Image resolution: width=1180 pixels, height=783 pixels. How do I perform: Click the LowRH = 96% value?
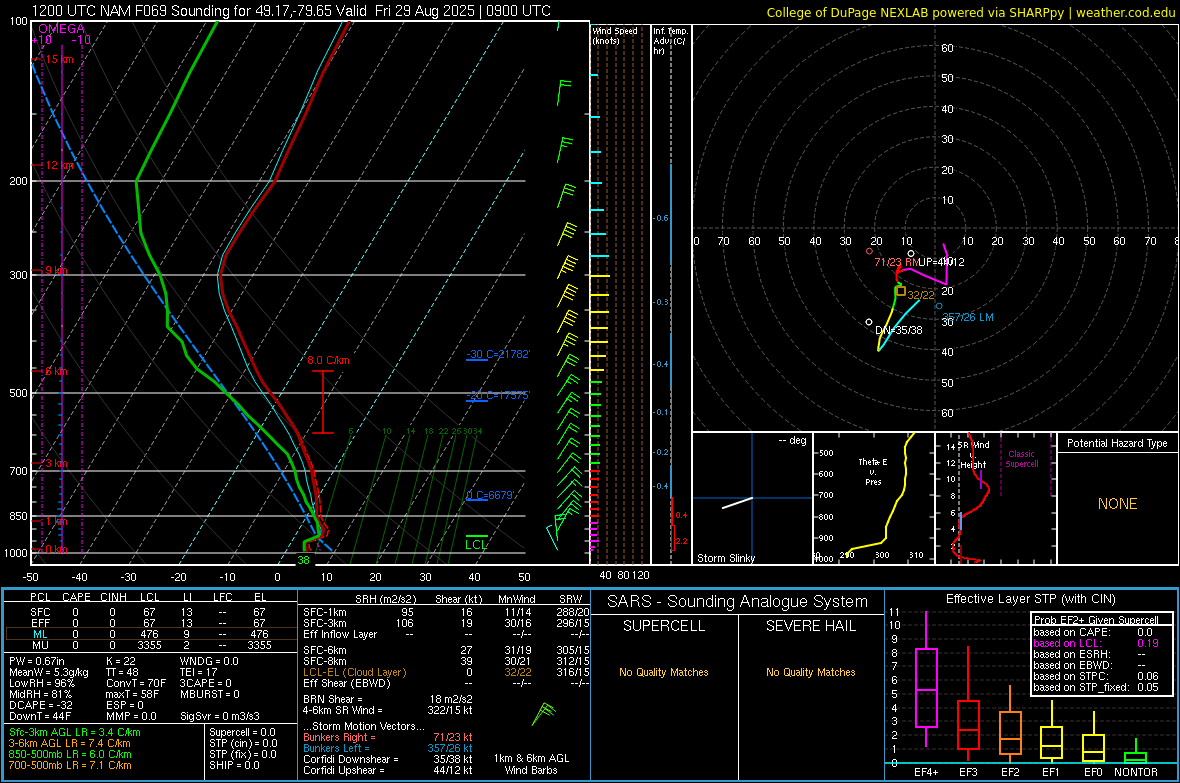41,683
